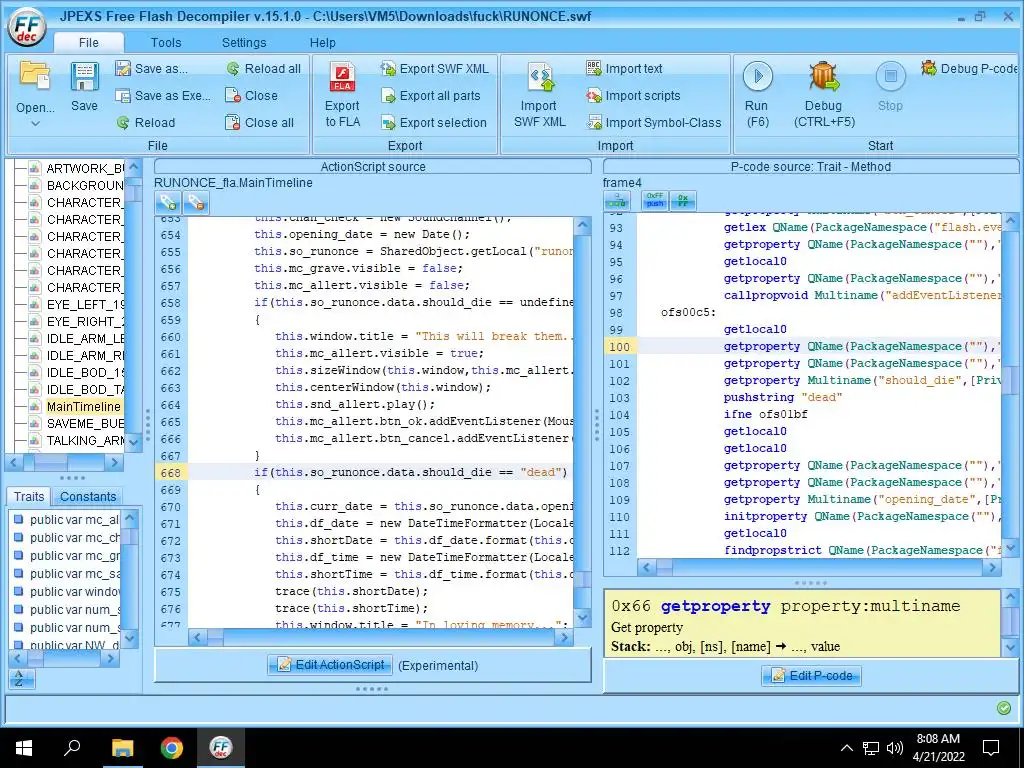The width and height of the screenshot is (1024, 768).
Task: Choose Save as Exe... option
Action: (x=163, y=95)
